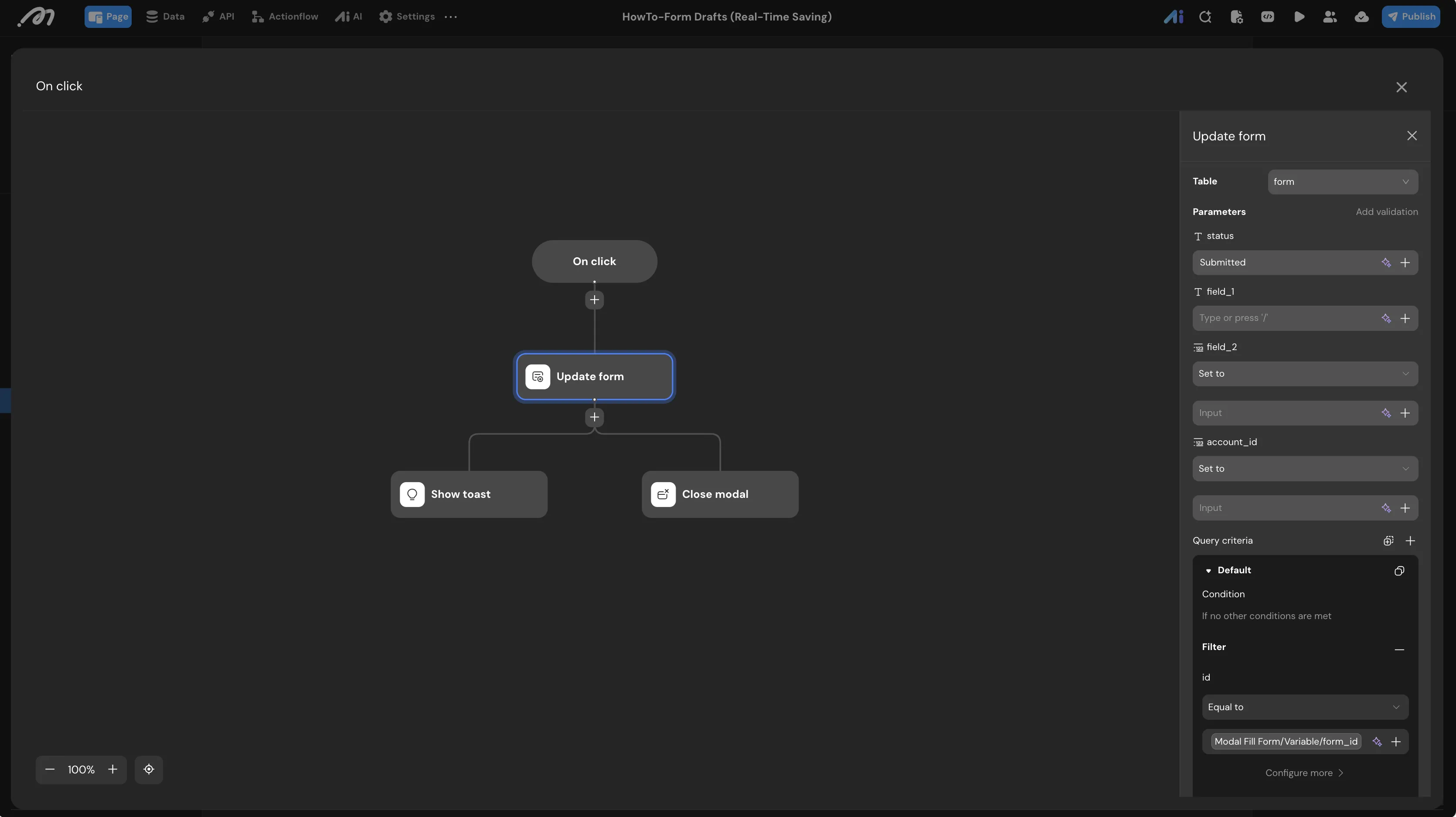The width and height of the screenshot is (1456, 817).
Task: Click the group icon next to Query criteria
Action: tap(1388, 541)
